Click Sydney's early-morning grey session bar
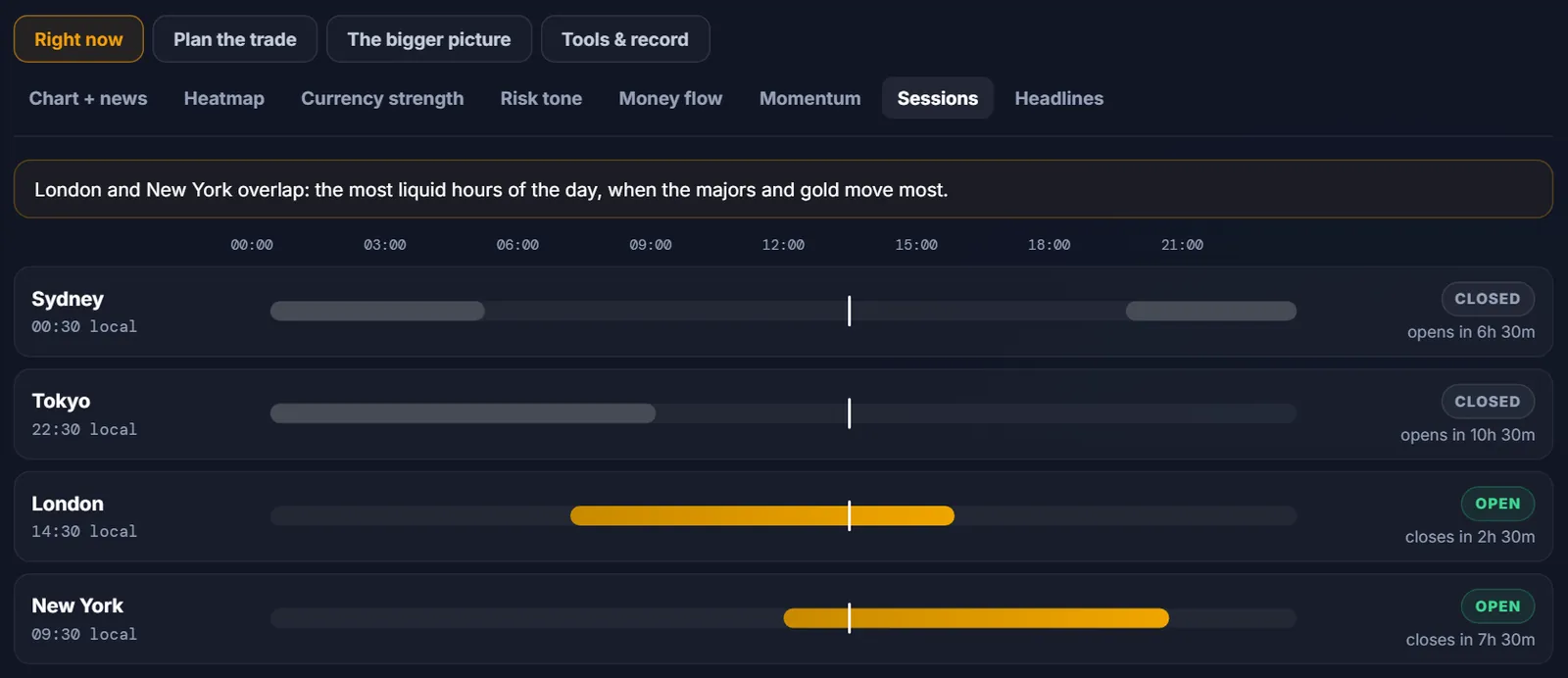1568x678 pixels. click(x=377, y=311)
